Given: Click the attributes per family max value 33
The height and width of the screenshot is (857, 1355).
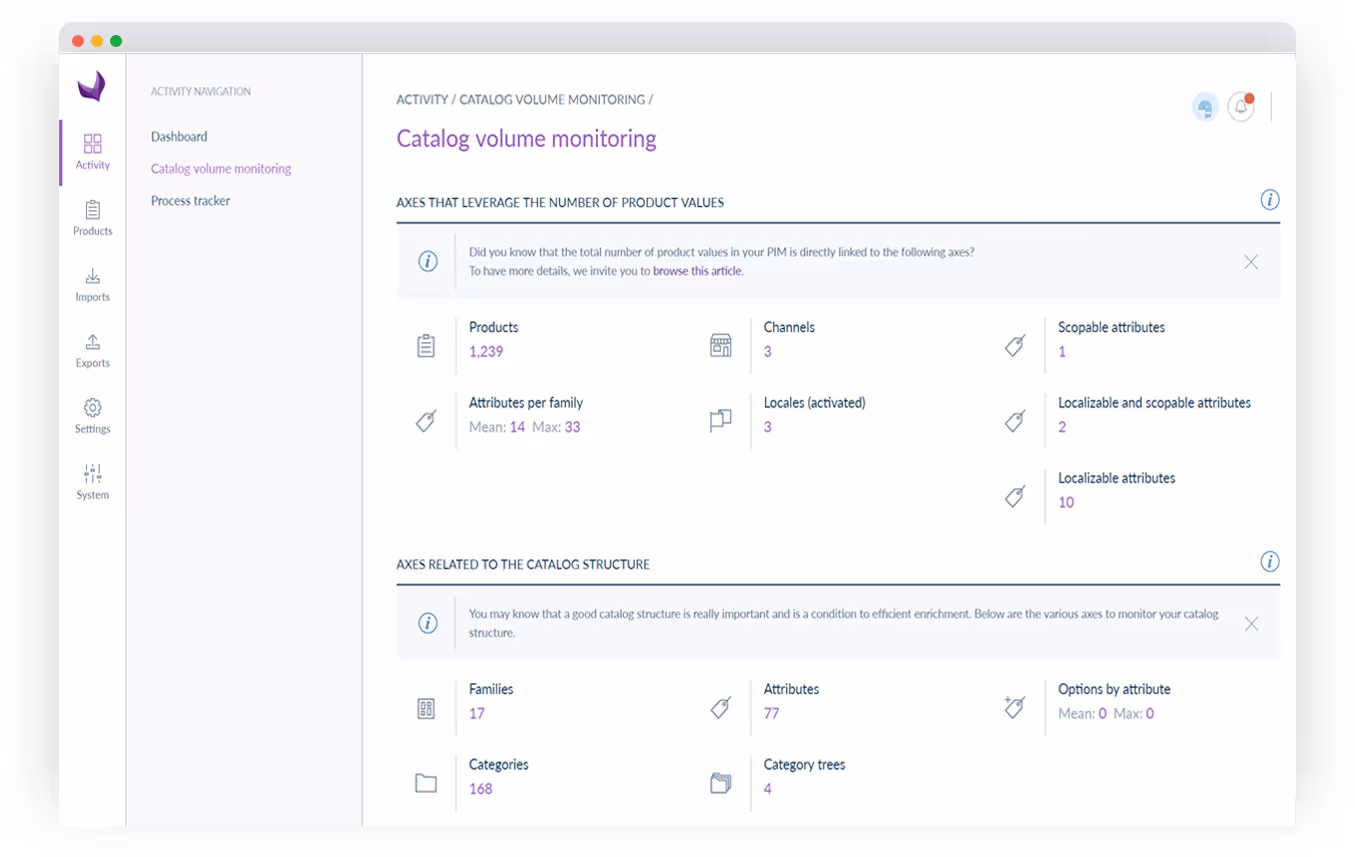Looking at the screenshot, I should tap(572, 427).
